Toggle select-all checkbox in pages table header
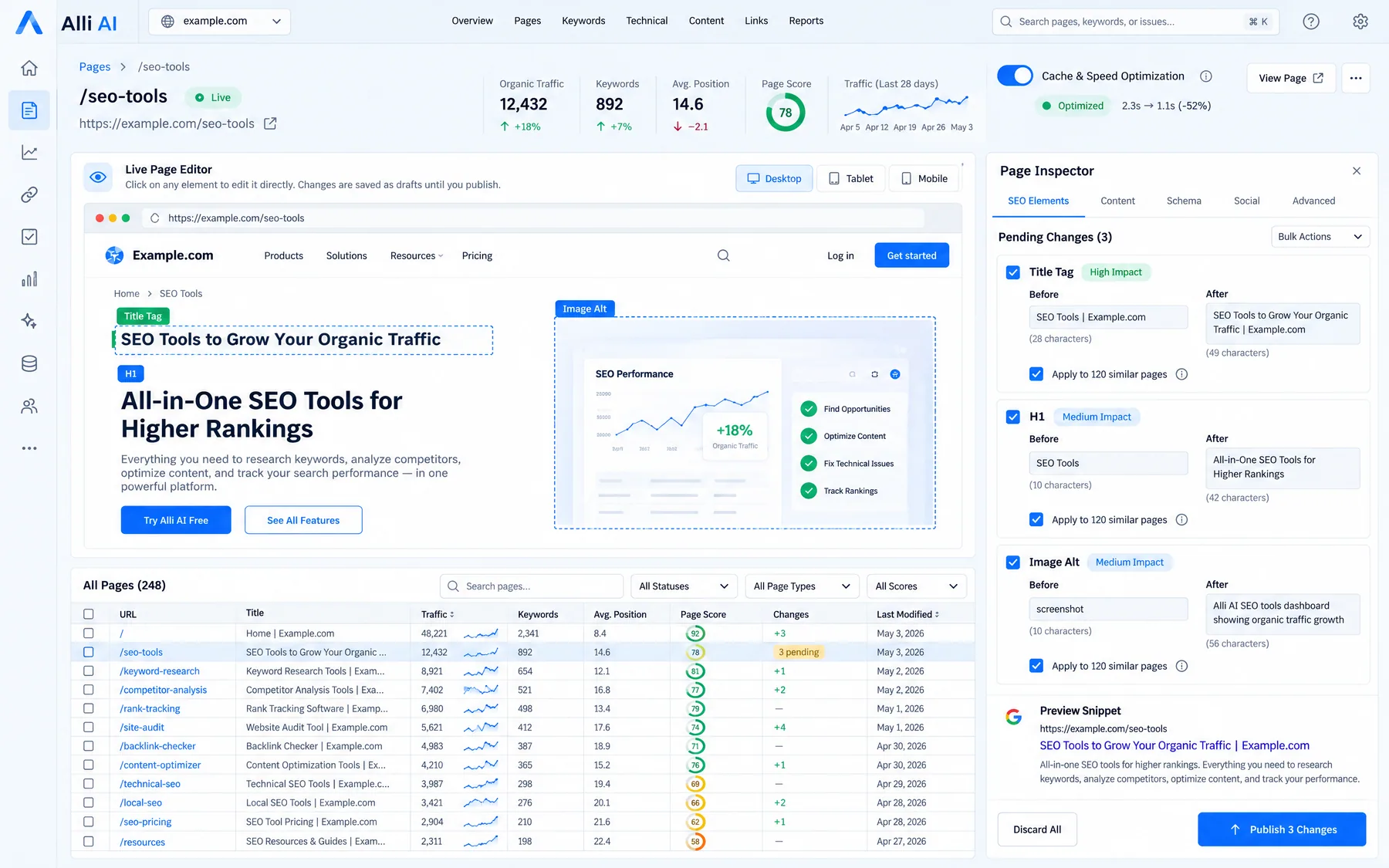Viewport: 1389px width, 868px height. pos(89,614)
